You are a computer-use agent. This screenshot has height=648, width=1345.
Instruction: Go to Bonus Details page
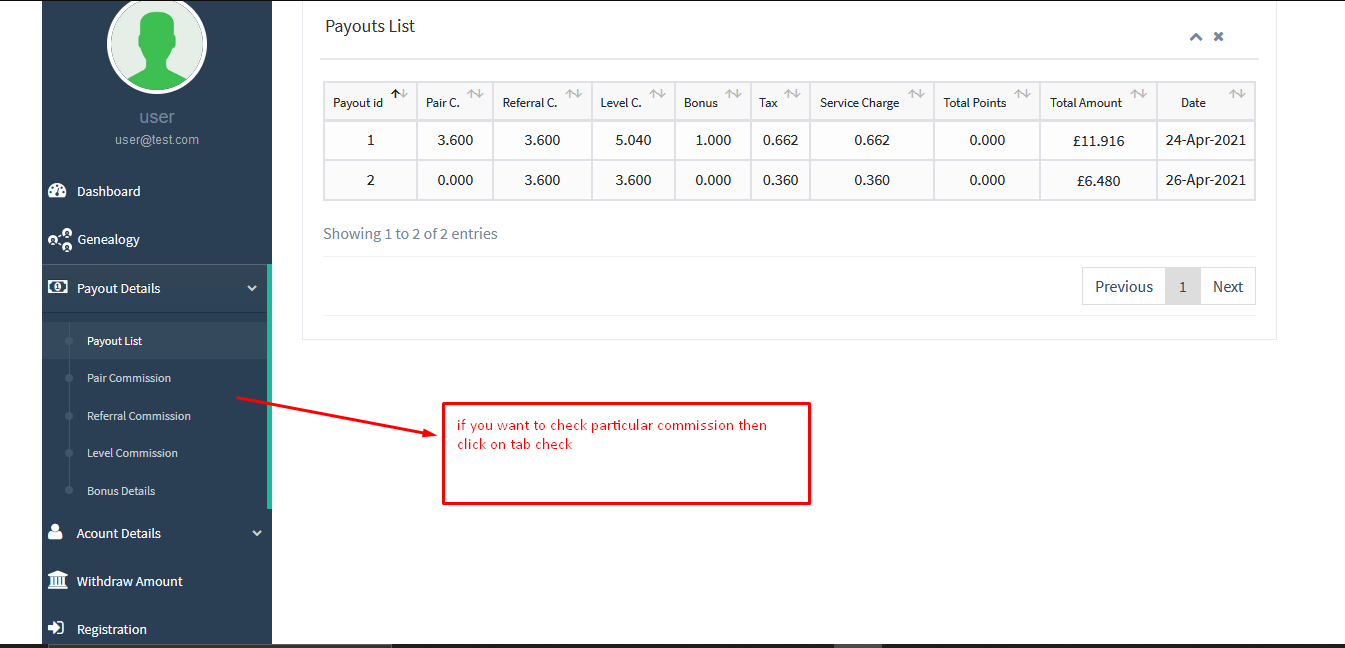[x=121, y=491]
